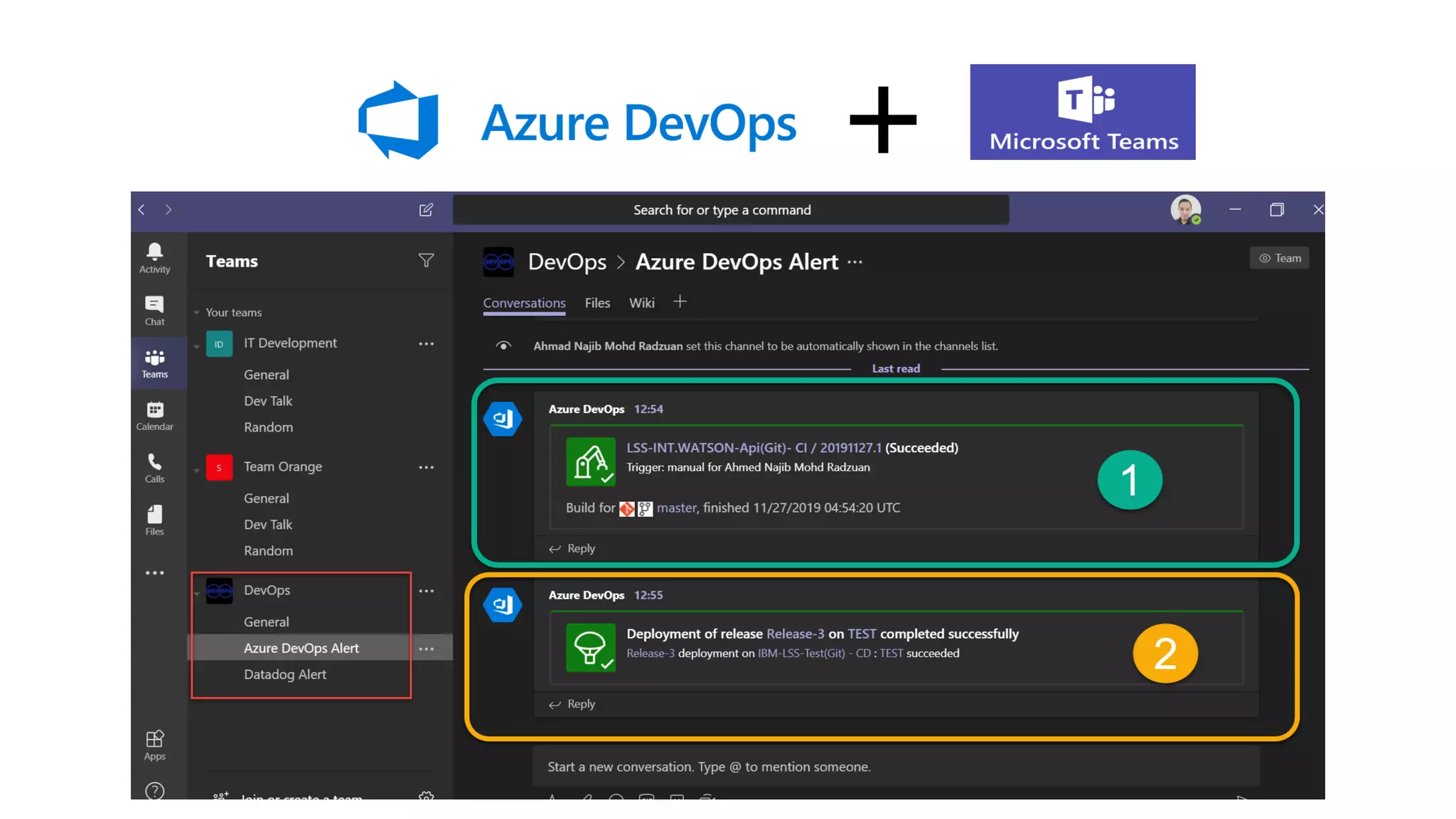Open the Calendar sidebar icon
Image resolution: width=1456 pixels, height=819 pixels.
[x=154, y=416]
